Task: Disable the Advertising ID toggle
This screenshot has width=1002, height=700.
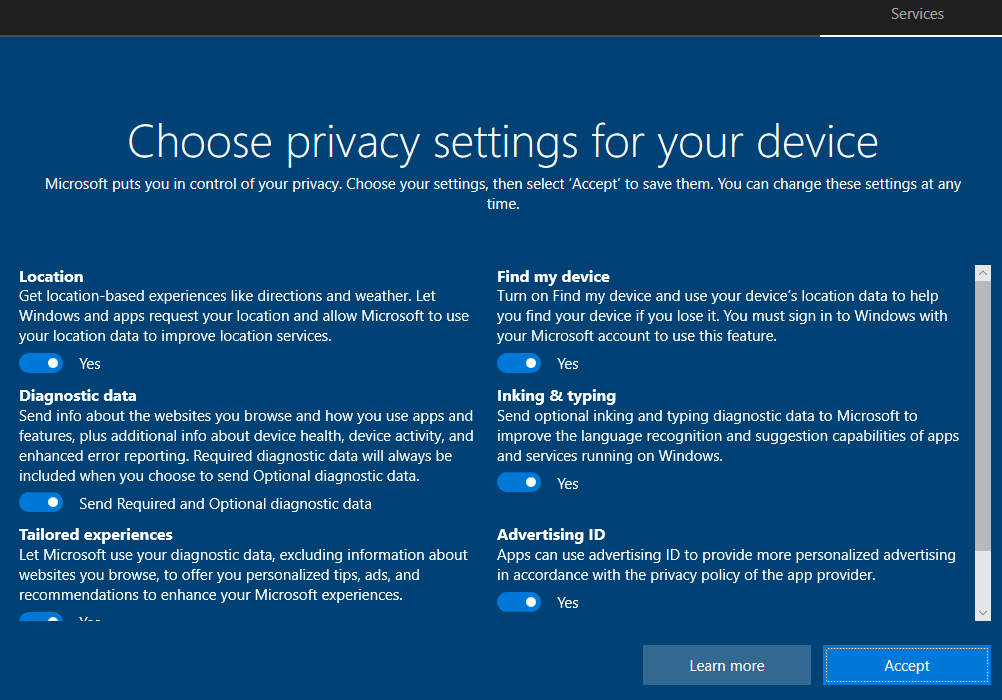Action: pyautogui.click(x=519, y=602)
